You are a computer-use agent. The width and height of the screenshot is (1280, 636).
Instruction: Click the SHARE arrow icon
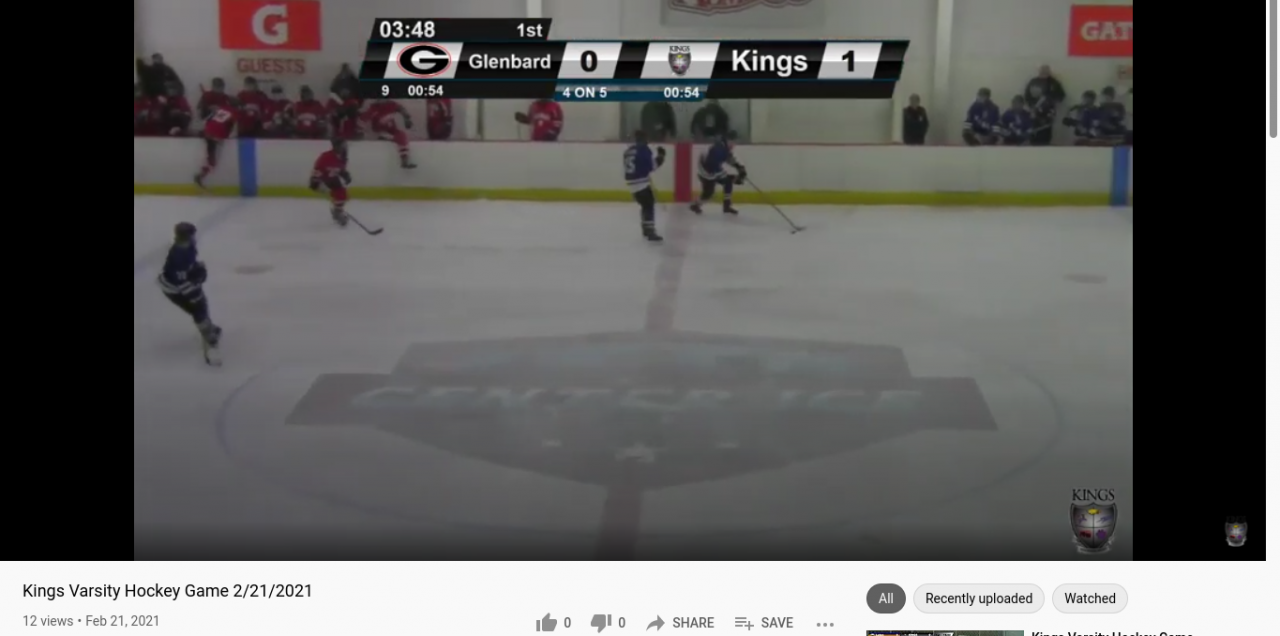tap(655, 623)
